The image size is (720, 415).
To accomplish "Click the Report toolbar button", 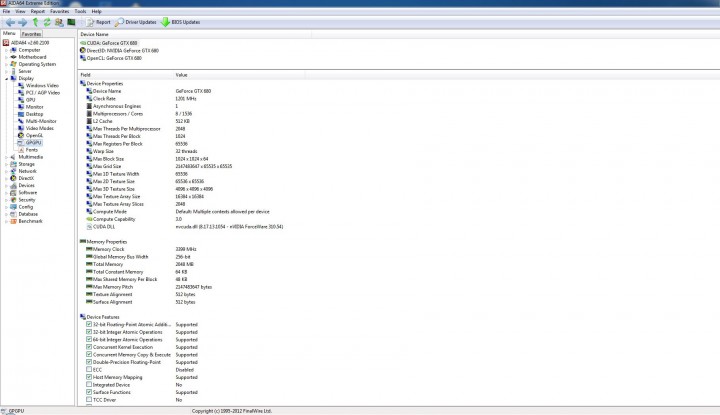I will pos(98,22).
